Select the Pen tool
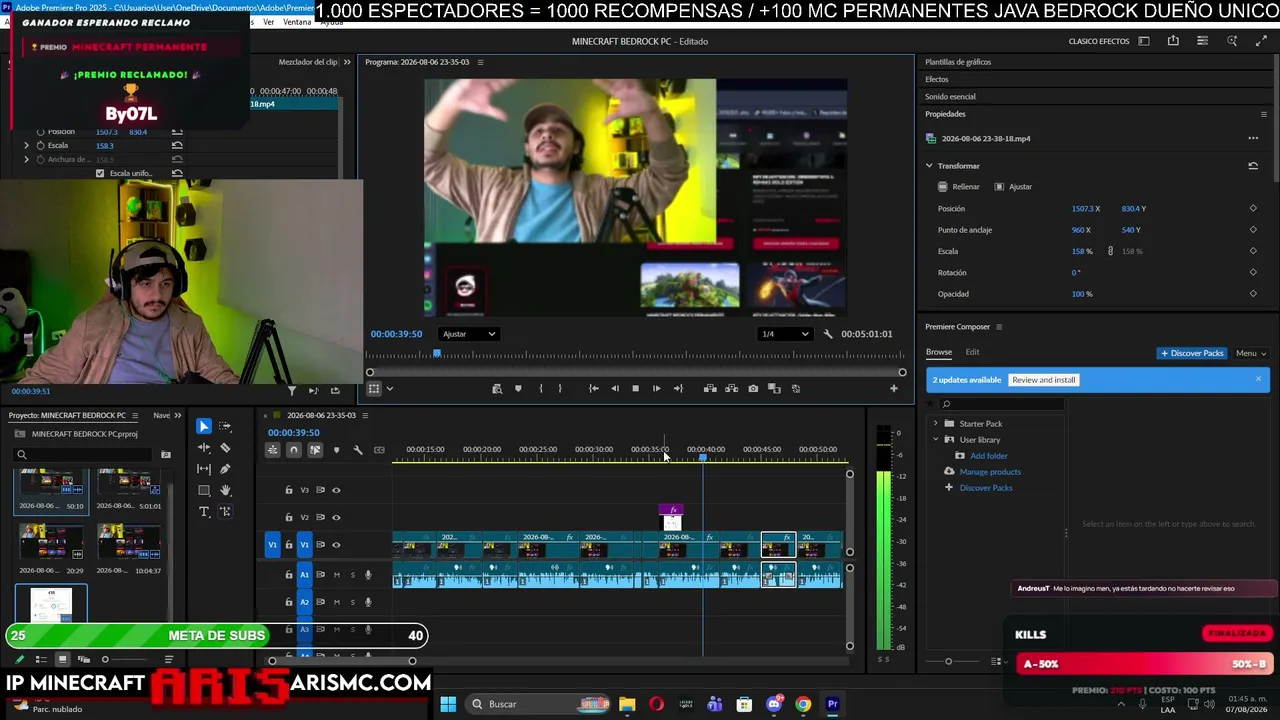Image resolution: width=1280 pixels, height=720 pixels. (225, 469)
